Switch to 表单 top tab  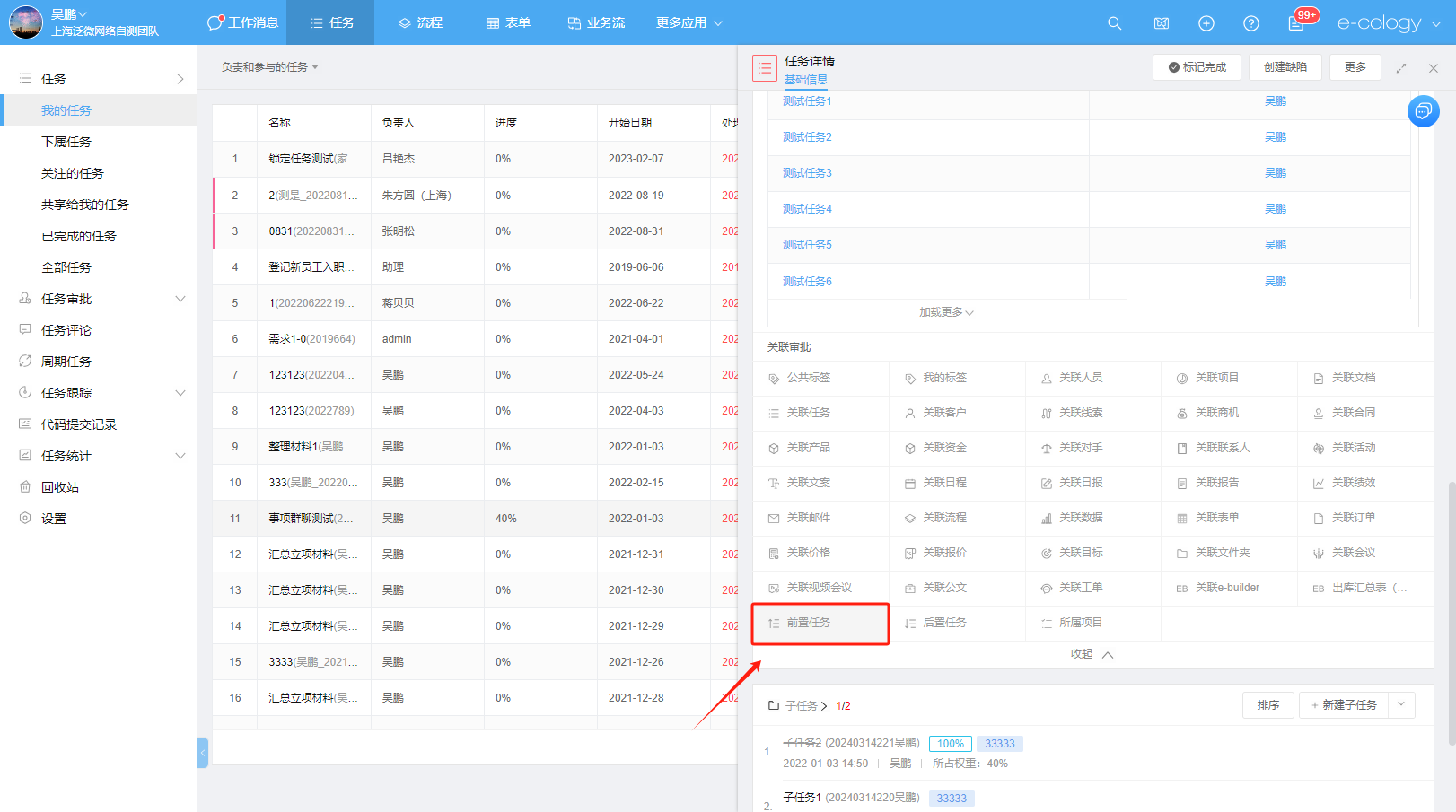tap(509, 22)
